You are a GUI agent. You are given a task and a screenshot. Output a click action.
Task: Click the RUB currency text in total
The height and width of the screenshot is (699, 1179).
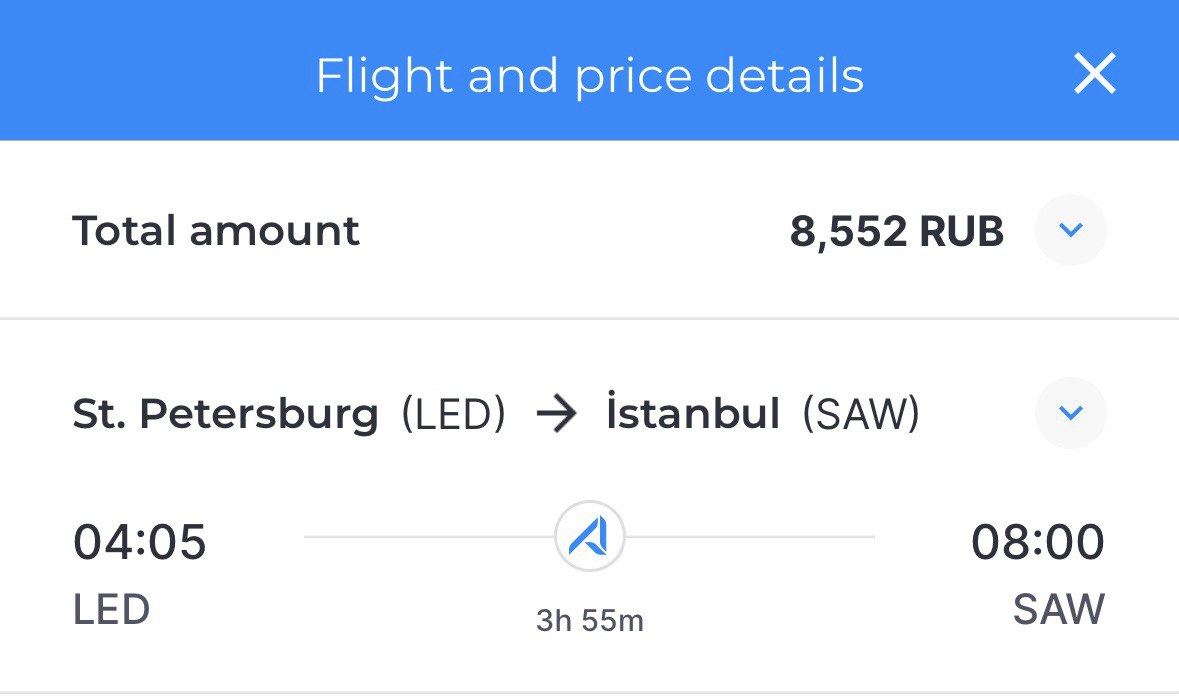(961, 231)
